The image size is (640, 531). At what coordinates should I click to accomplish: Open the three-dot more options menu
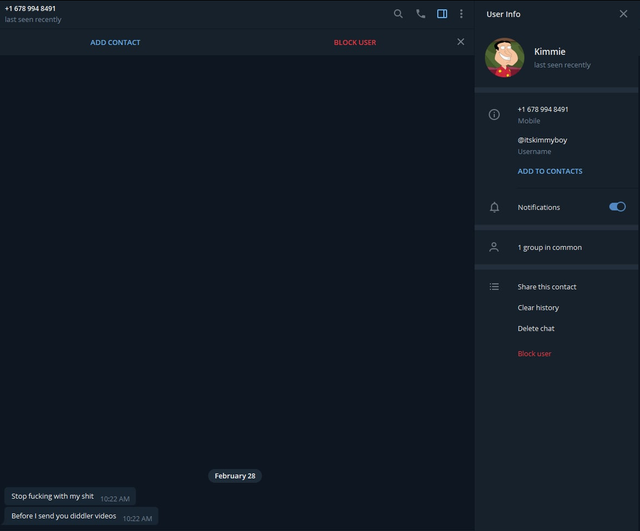461,14
